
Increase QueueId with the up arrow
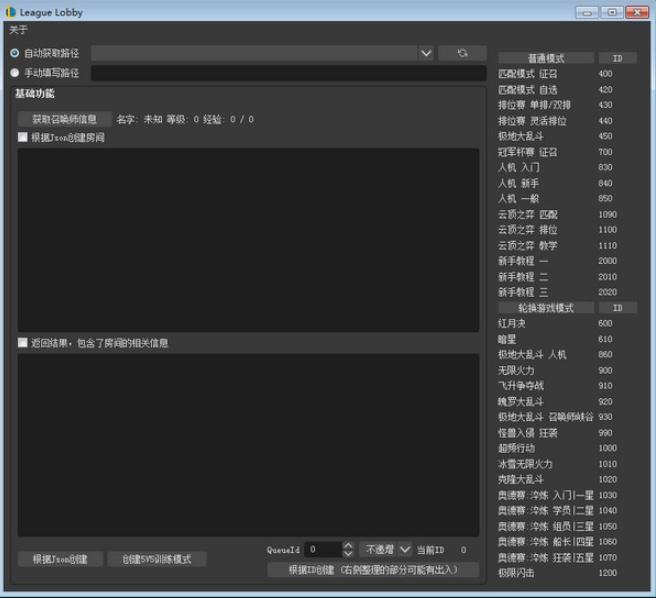point(348,545)
